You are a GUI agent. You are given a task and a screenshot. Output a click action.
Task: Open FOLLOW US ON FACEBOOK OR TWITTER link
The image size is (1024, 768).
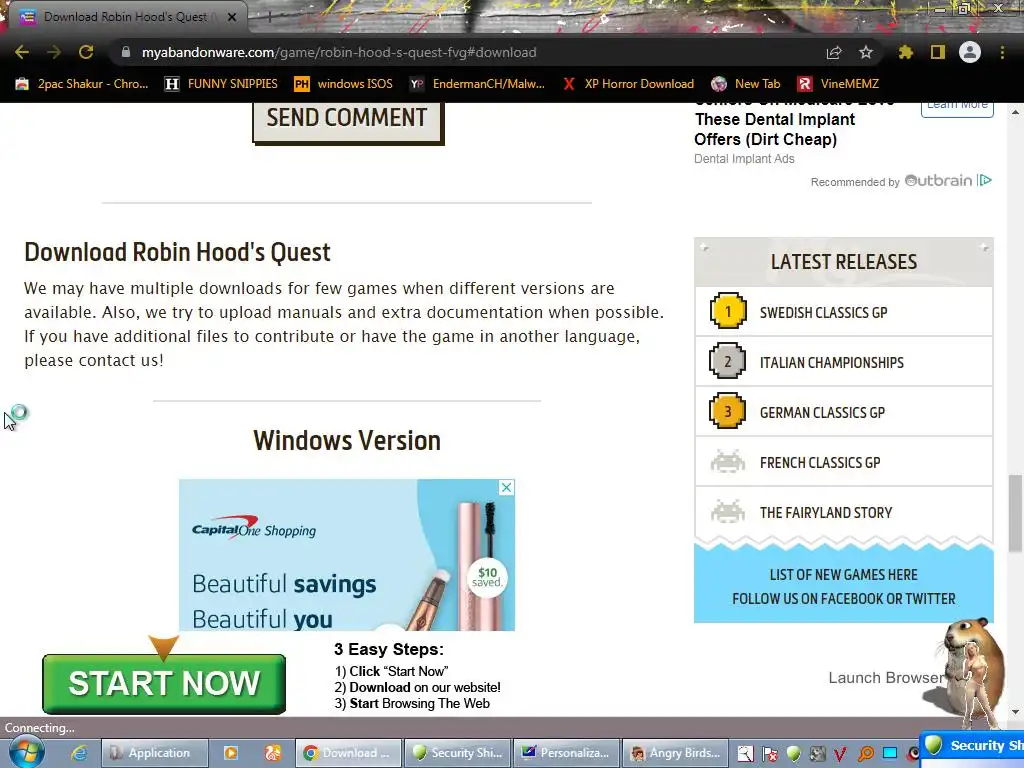pyautogui.click(x=843, y=599)
